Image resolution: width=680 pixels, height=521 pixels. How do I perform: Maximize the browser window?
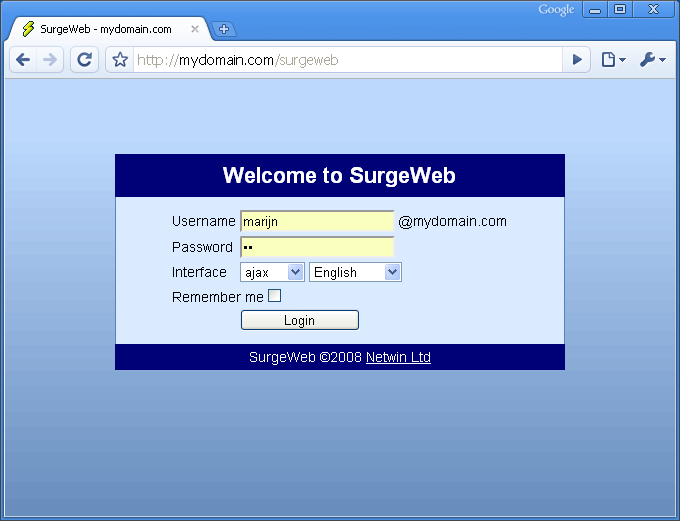(621, 10)
